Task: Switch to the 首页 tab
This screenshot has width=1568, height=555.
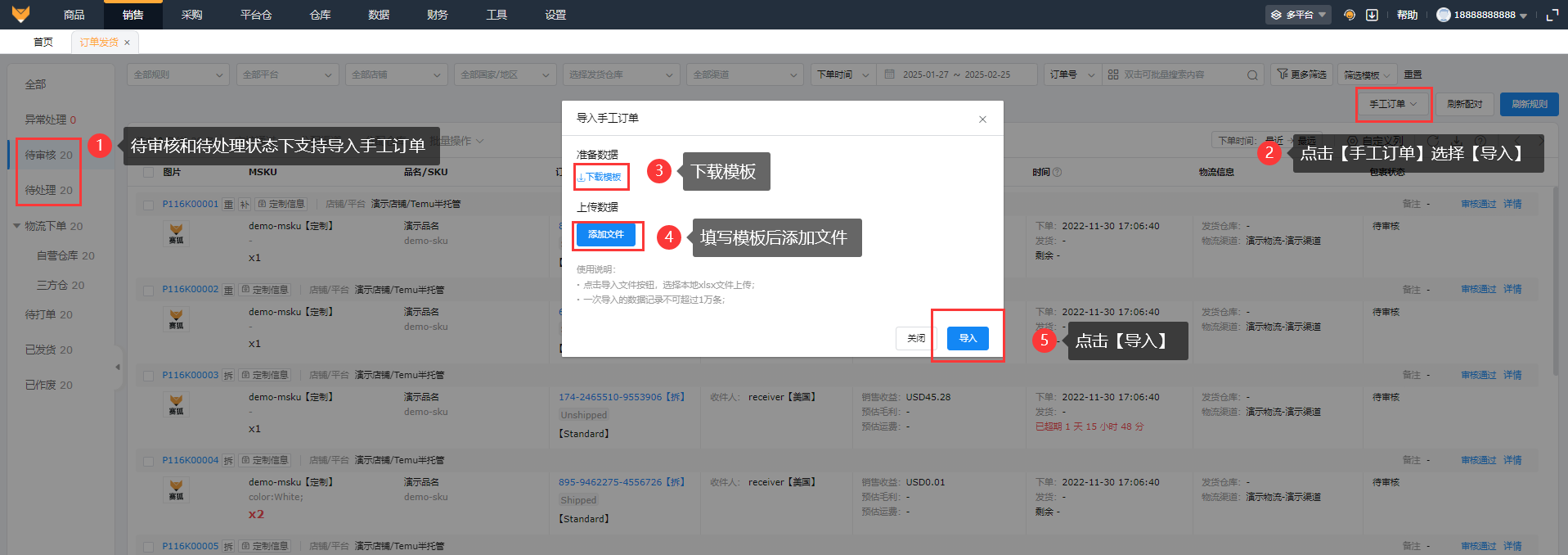Action: pos(43,43)
